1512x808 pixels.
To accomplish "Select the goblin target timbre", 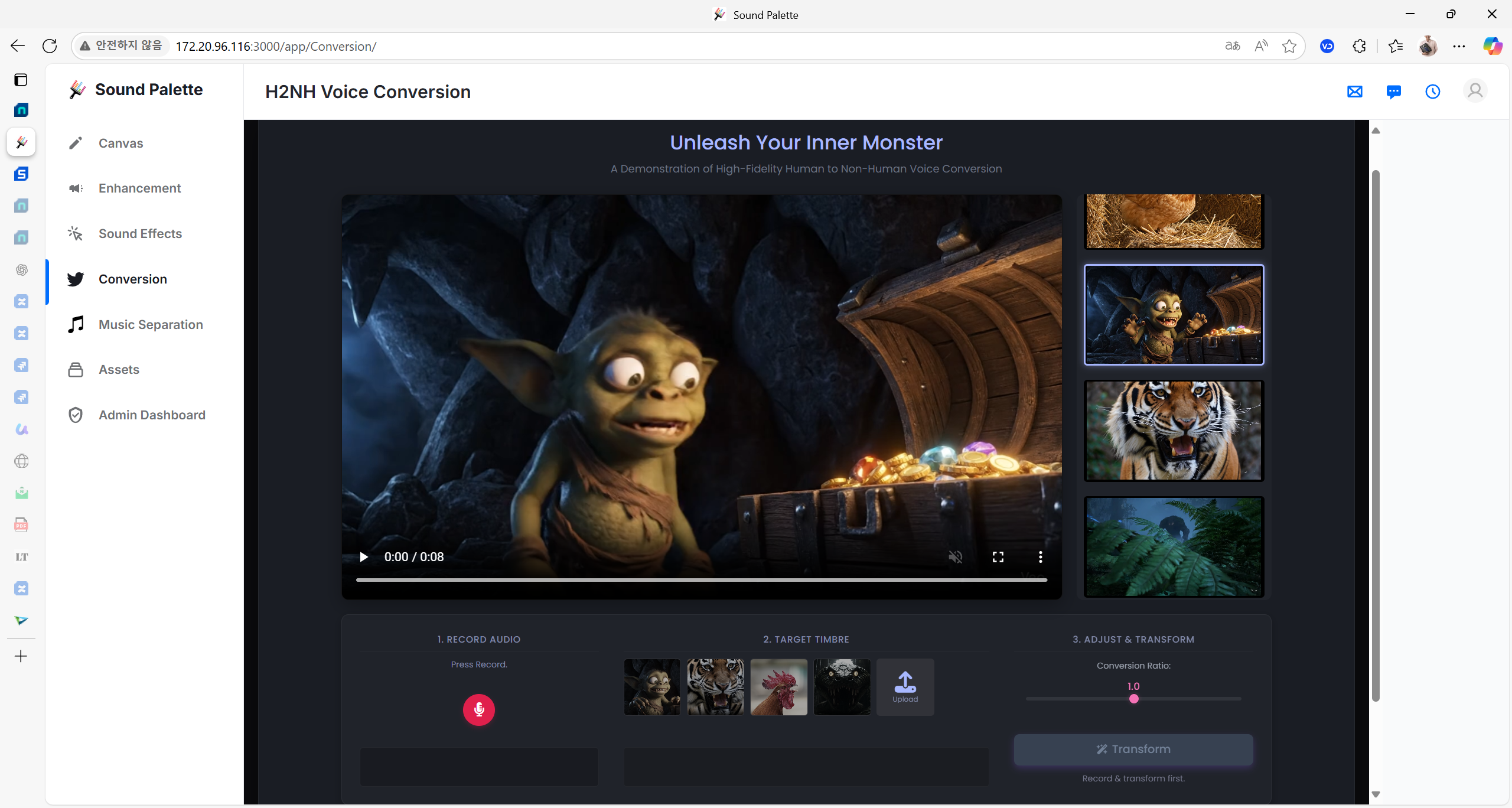I will pos(652,687).
